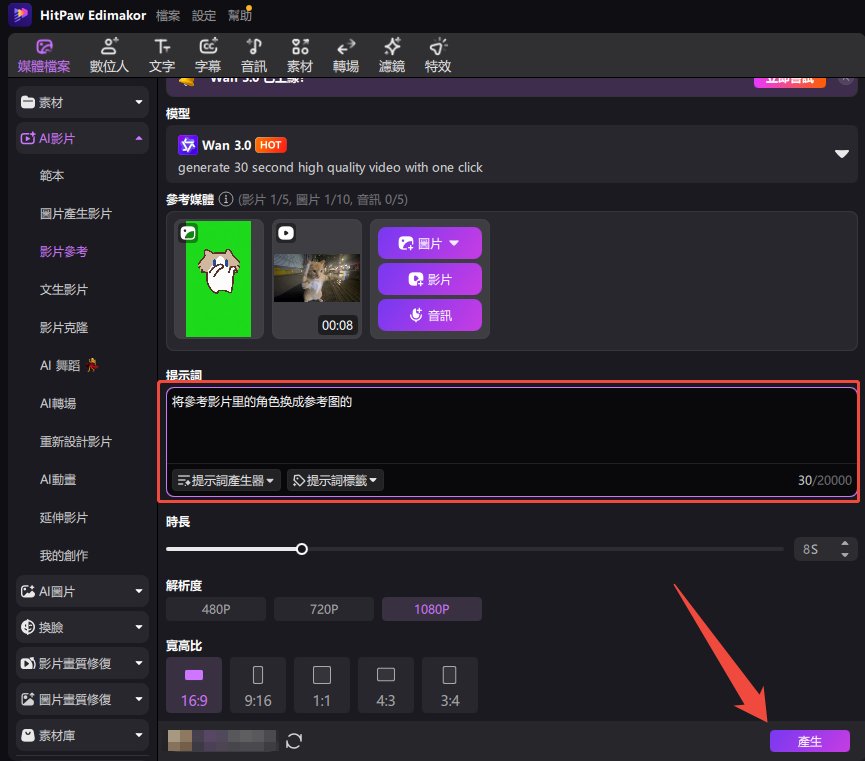Screen dimensions: 865x761
Task: Select the 文字 text tool
Action: click(x=162, y=56)
